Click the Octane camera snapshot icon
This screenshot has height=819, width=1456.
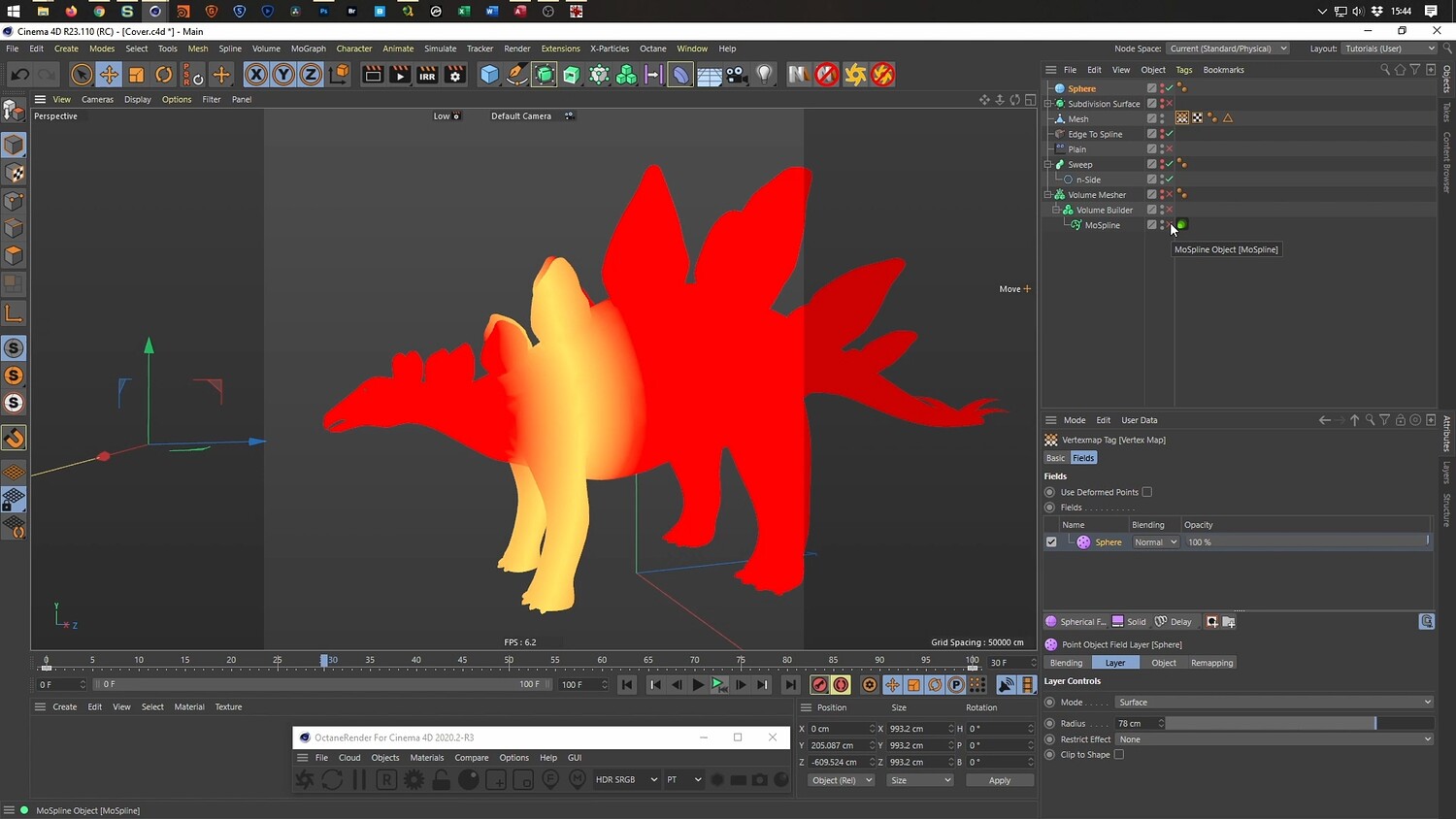(x=760, y=780)
